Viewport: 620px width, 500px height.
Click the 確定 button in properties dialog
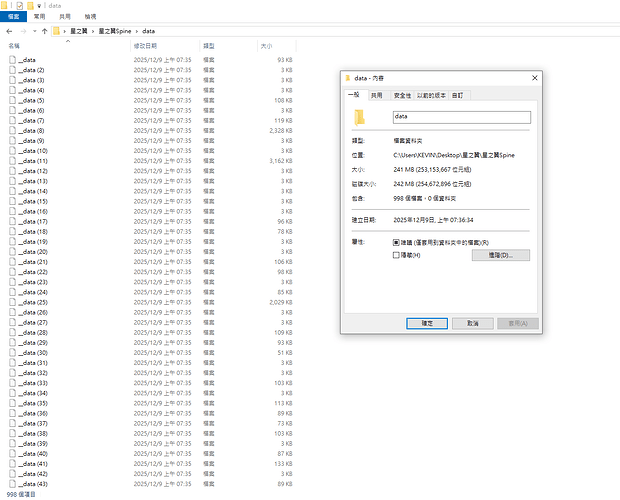click(426, 323)
